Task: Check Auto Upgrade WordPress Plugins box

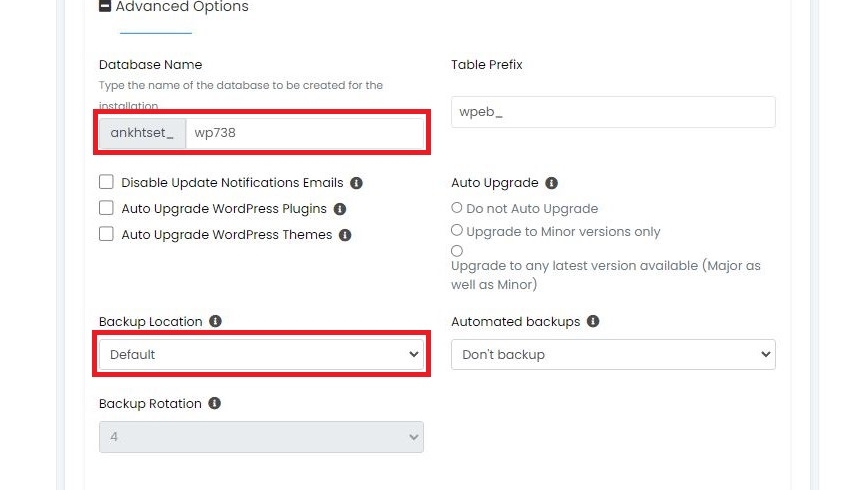Action: pyautogui.click(x=106, y=208)
